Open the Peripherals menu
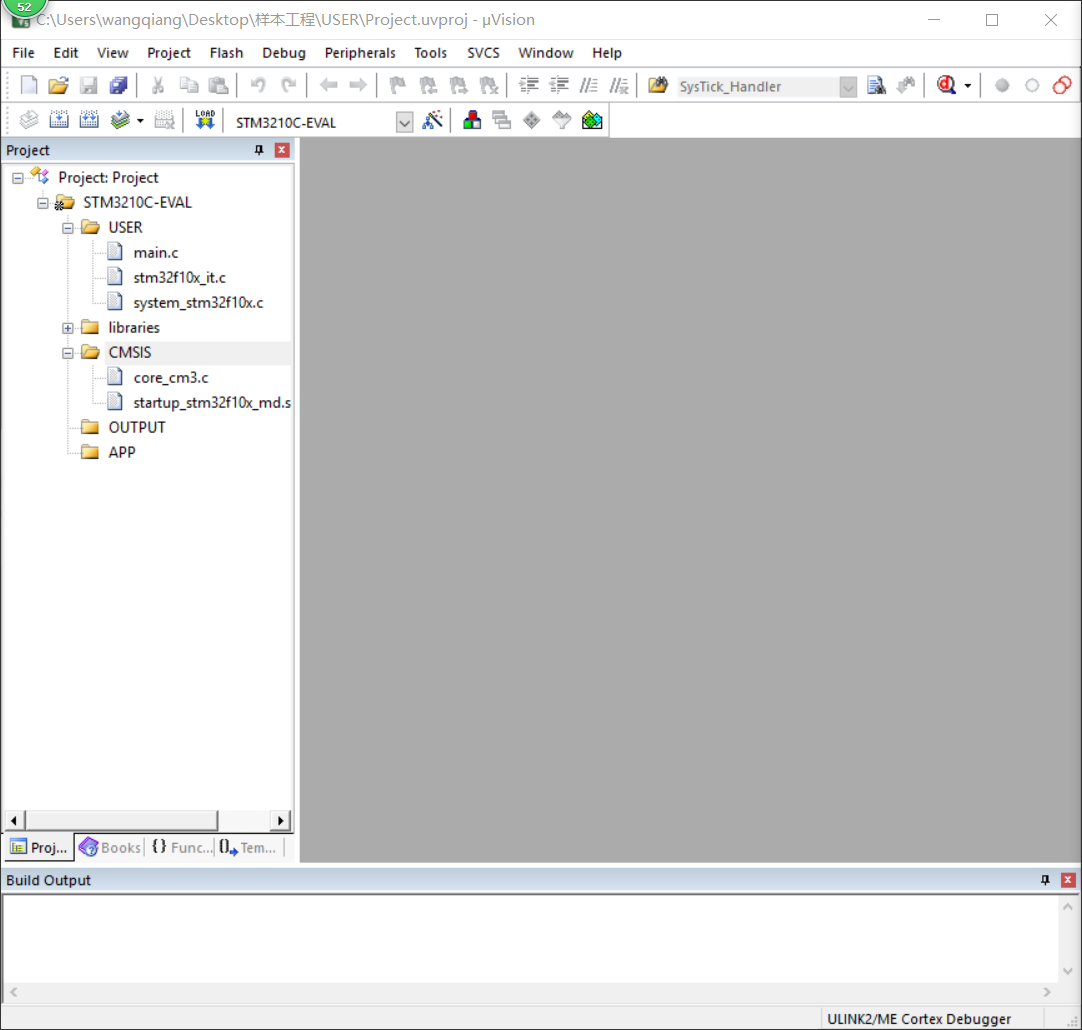Viewport: 1082px width, 1030px height. (x=359, y=53)
